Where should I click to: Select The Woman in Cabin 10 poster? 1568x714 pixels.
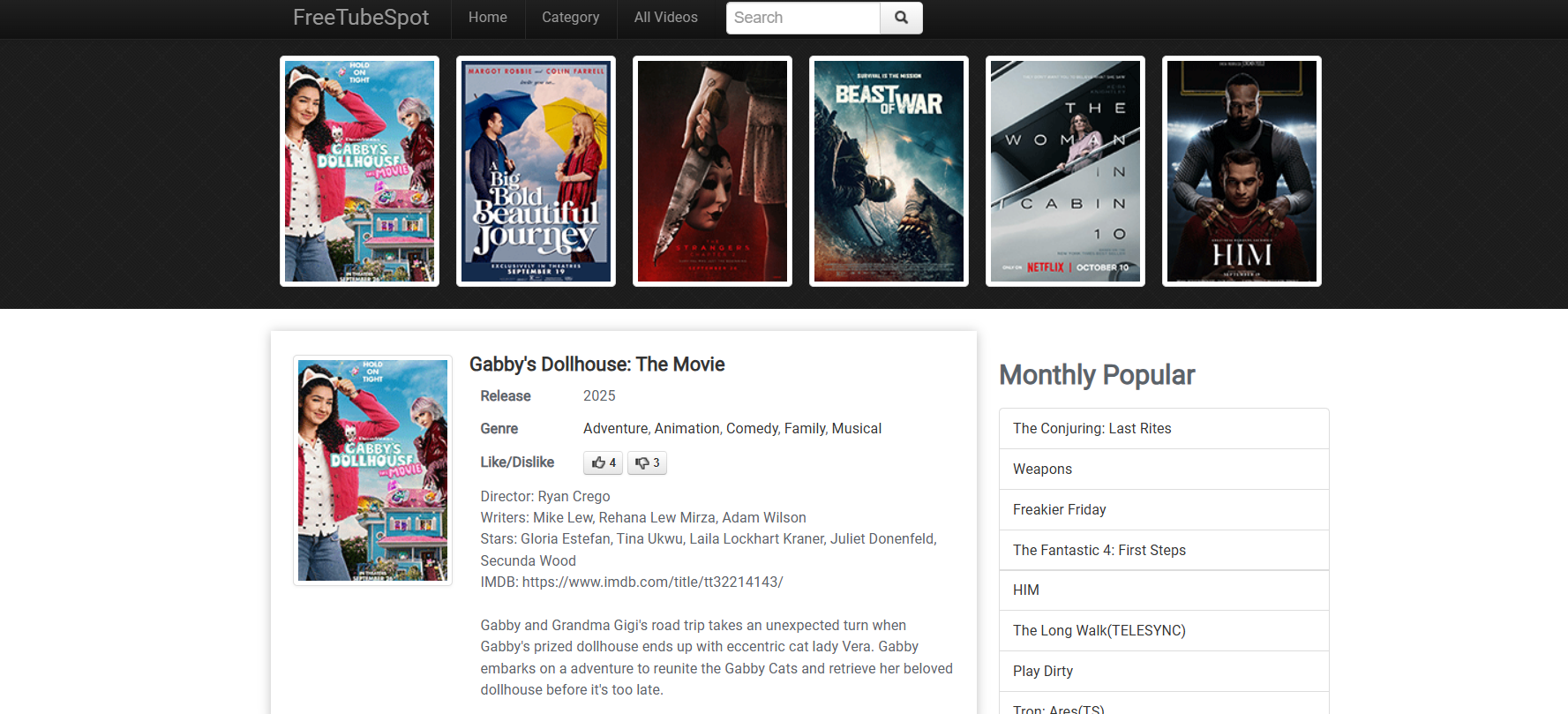[x=1065, y=171]
